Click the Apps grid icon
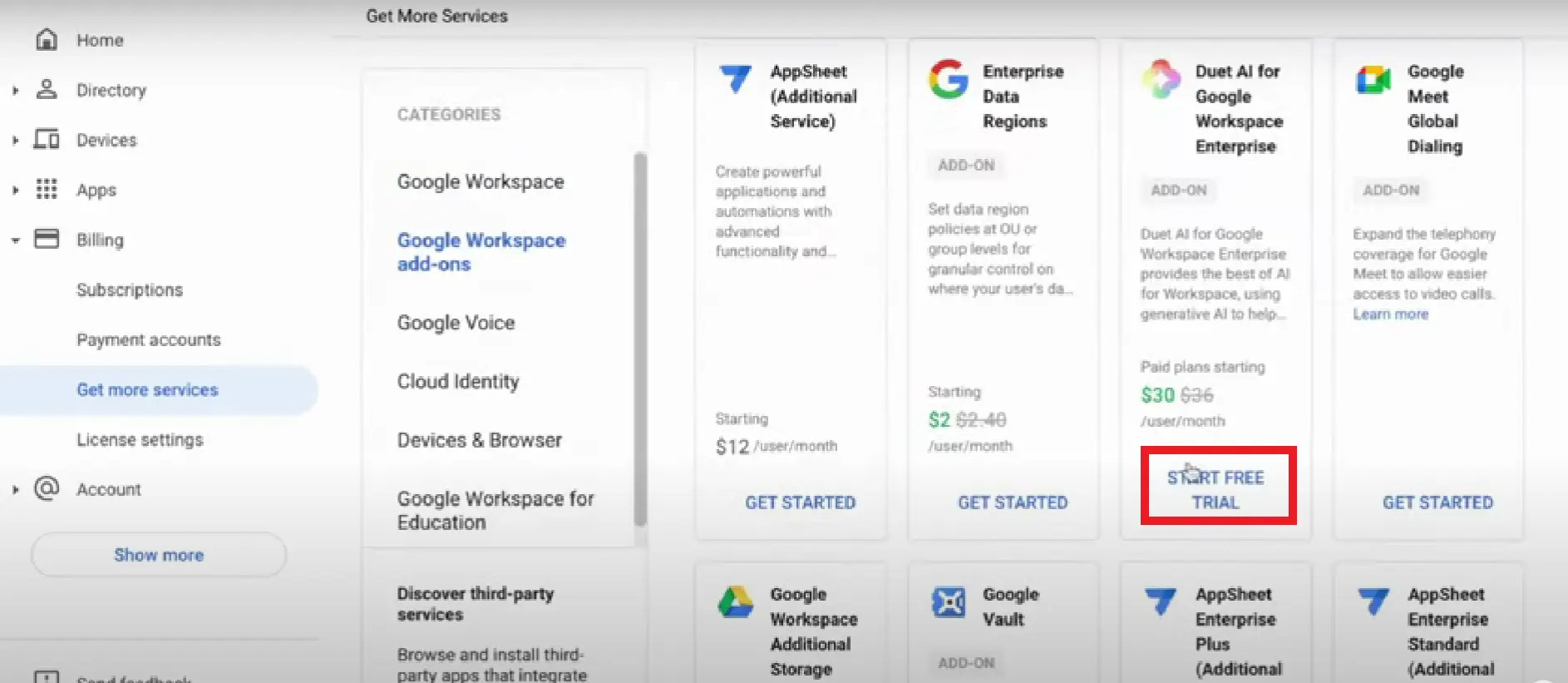The image size is (1568, 683). click(x=47, y=189)
